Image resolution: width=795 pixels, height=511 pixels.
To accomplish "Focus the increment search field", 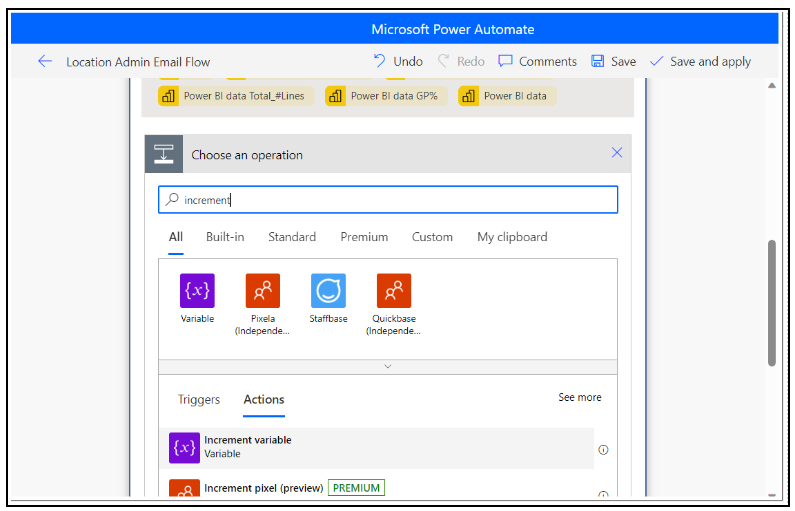I will point(388,200).
